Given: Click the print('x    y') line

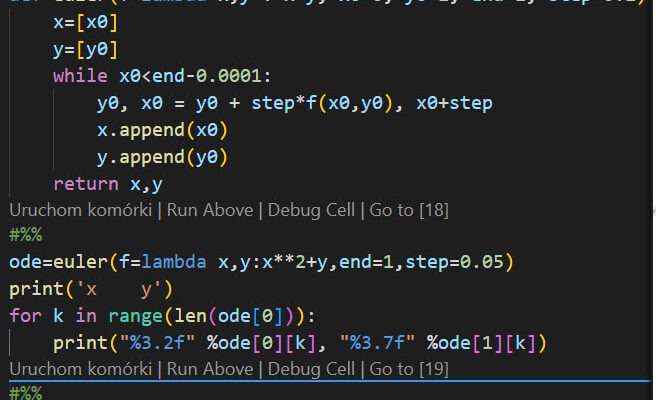Looking at the screenshot, I should tap(70, 290).
